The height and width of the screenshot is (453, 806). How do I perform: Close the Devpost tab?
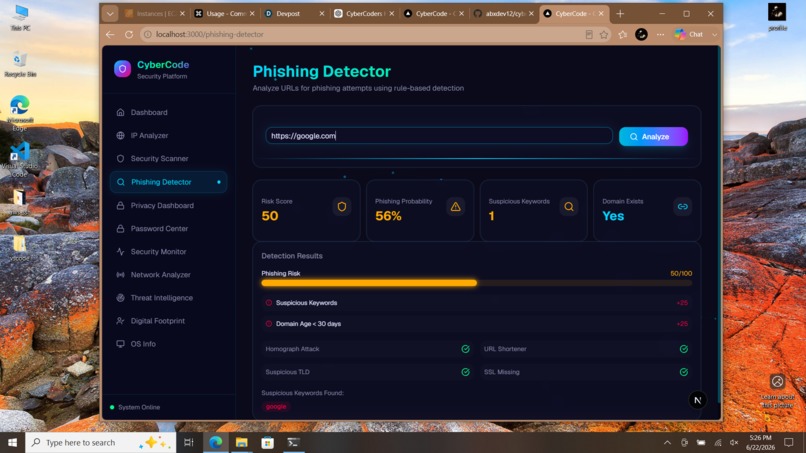click(322, 14)
